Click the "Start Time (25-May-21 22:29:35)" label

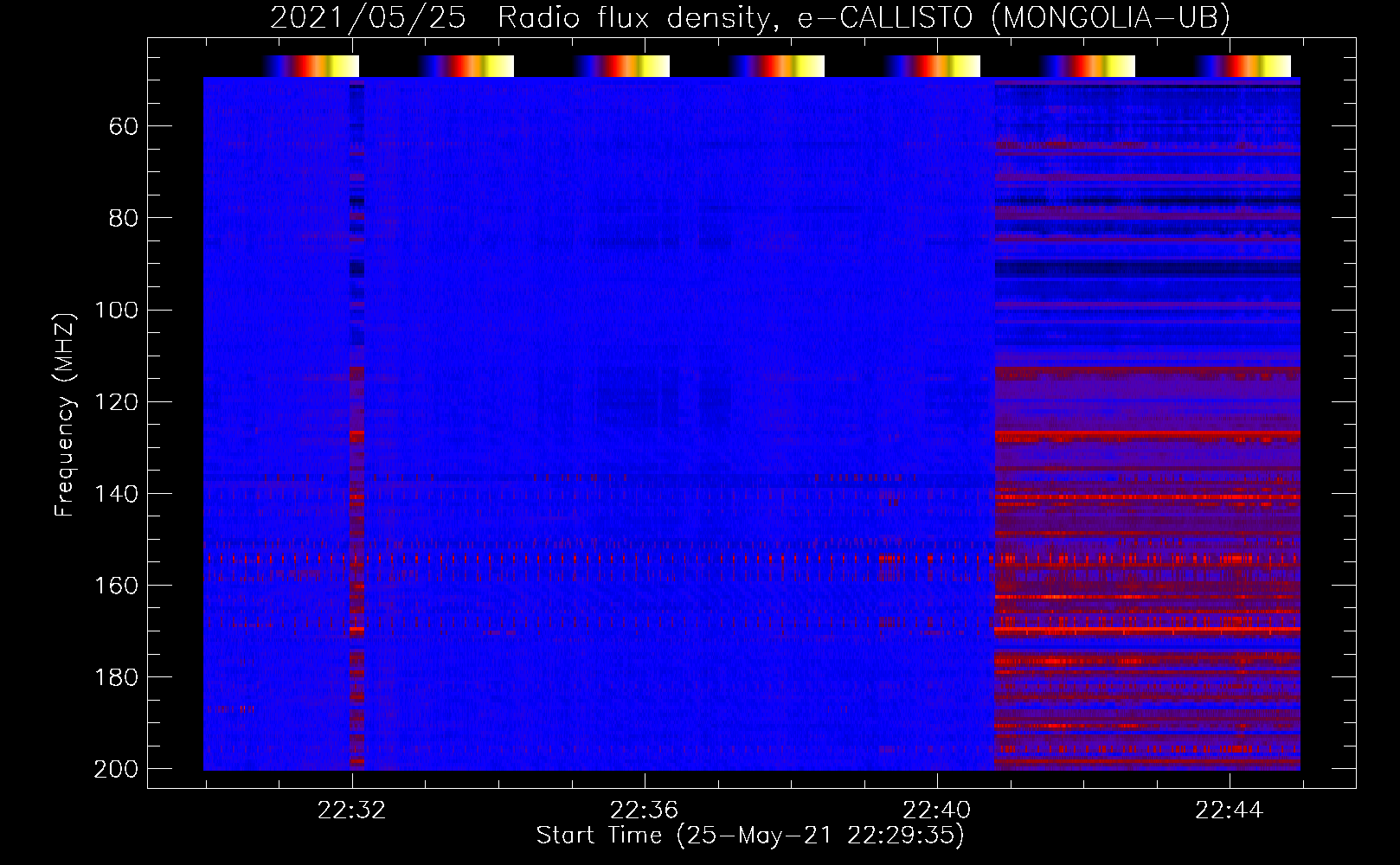click(750, 836)
